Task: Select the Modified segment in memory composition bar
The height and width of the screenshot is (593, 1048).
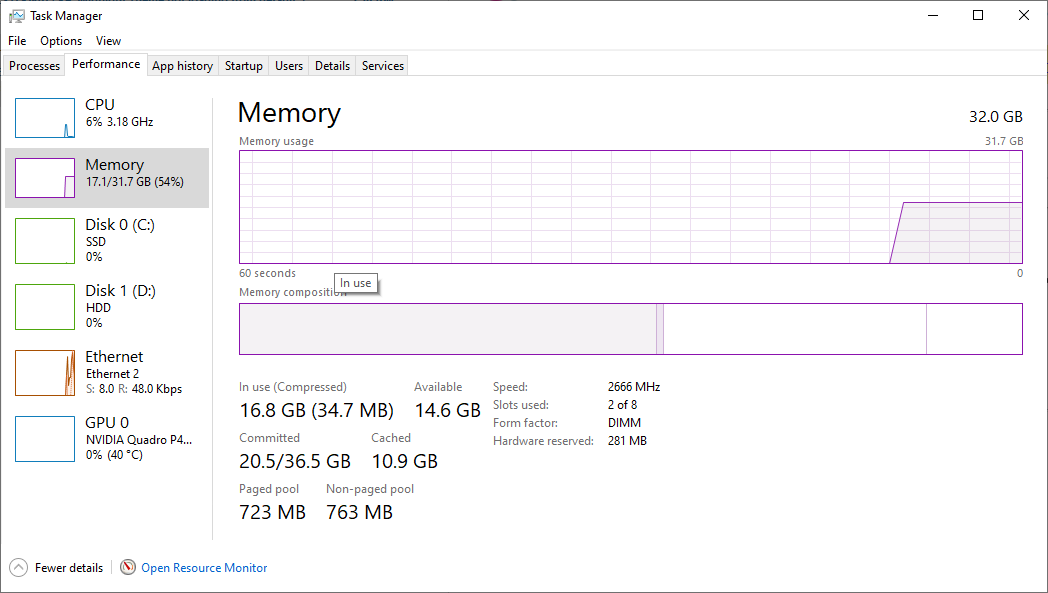Action: point(661,328)
